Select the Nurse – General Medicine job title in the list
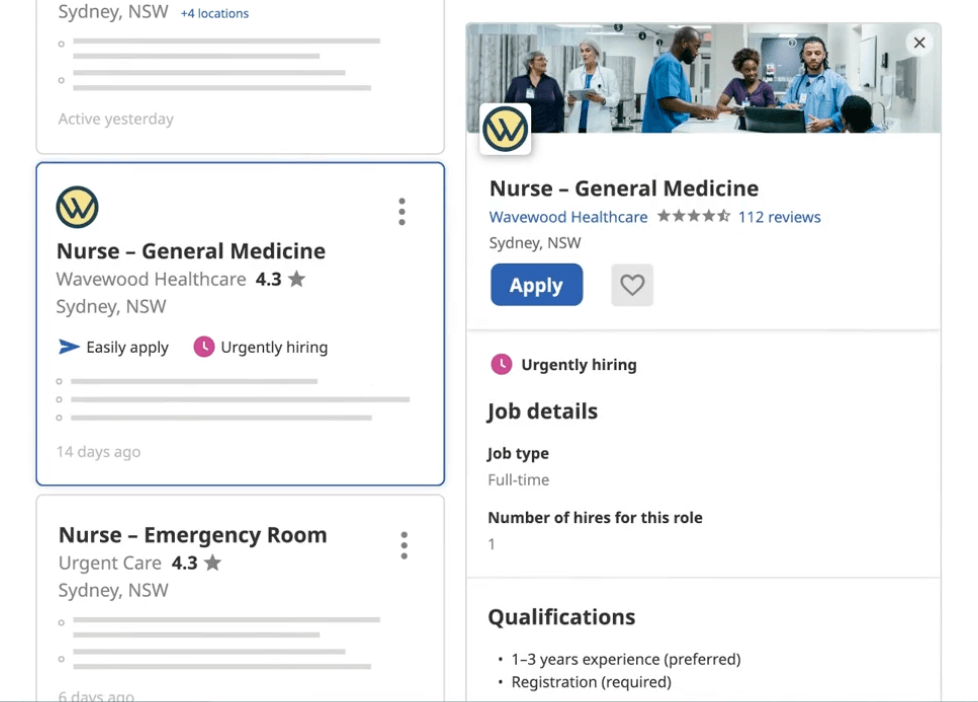The height and width of the screenshot is (702, 978). [x=191, y=251]
